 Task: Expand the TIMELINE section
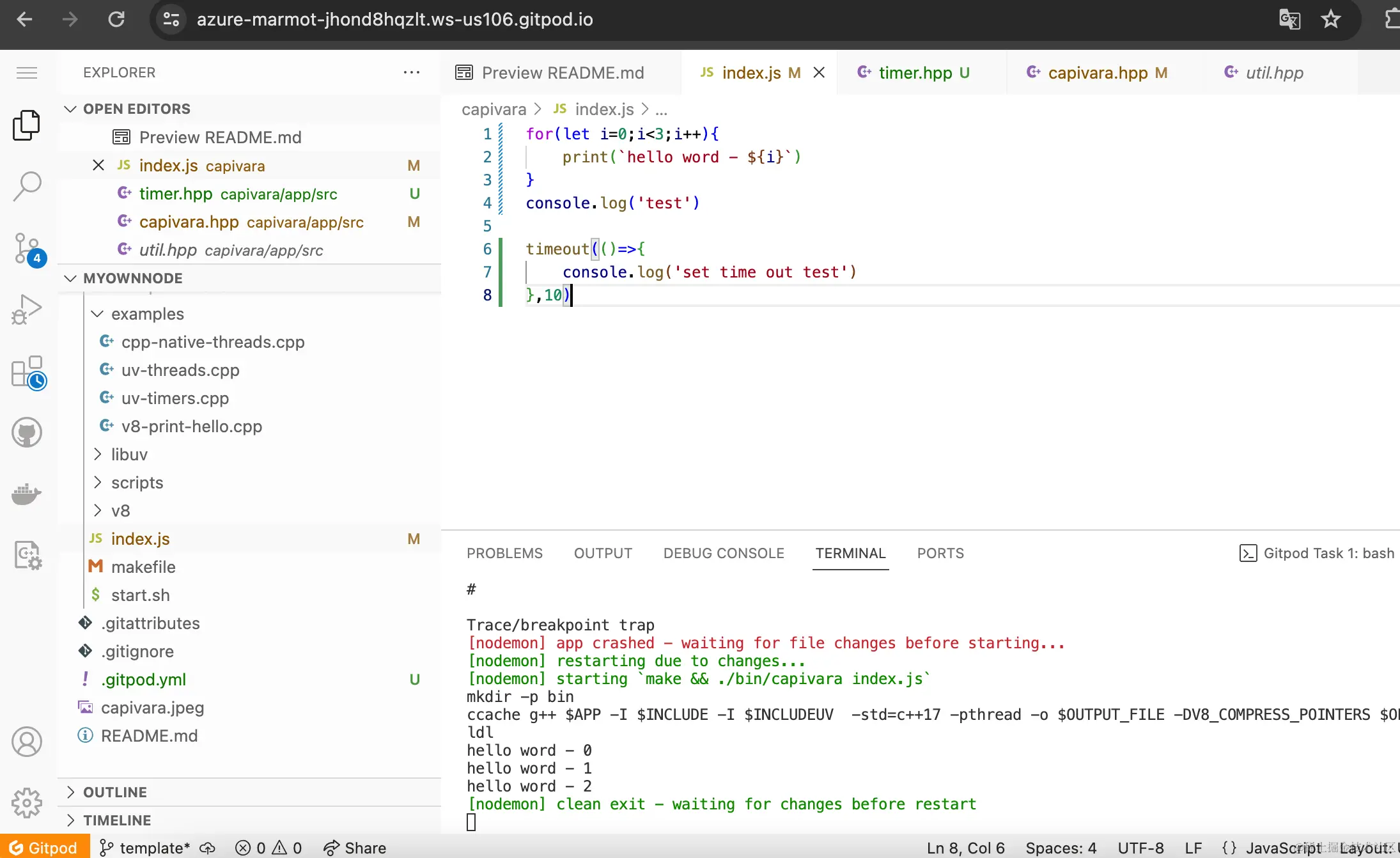click(x=117, y=820)
